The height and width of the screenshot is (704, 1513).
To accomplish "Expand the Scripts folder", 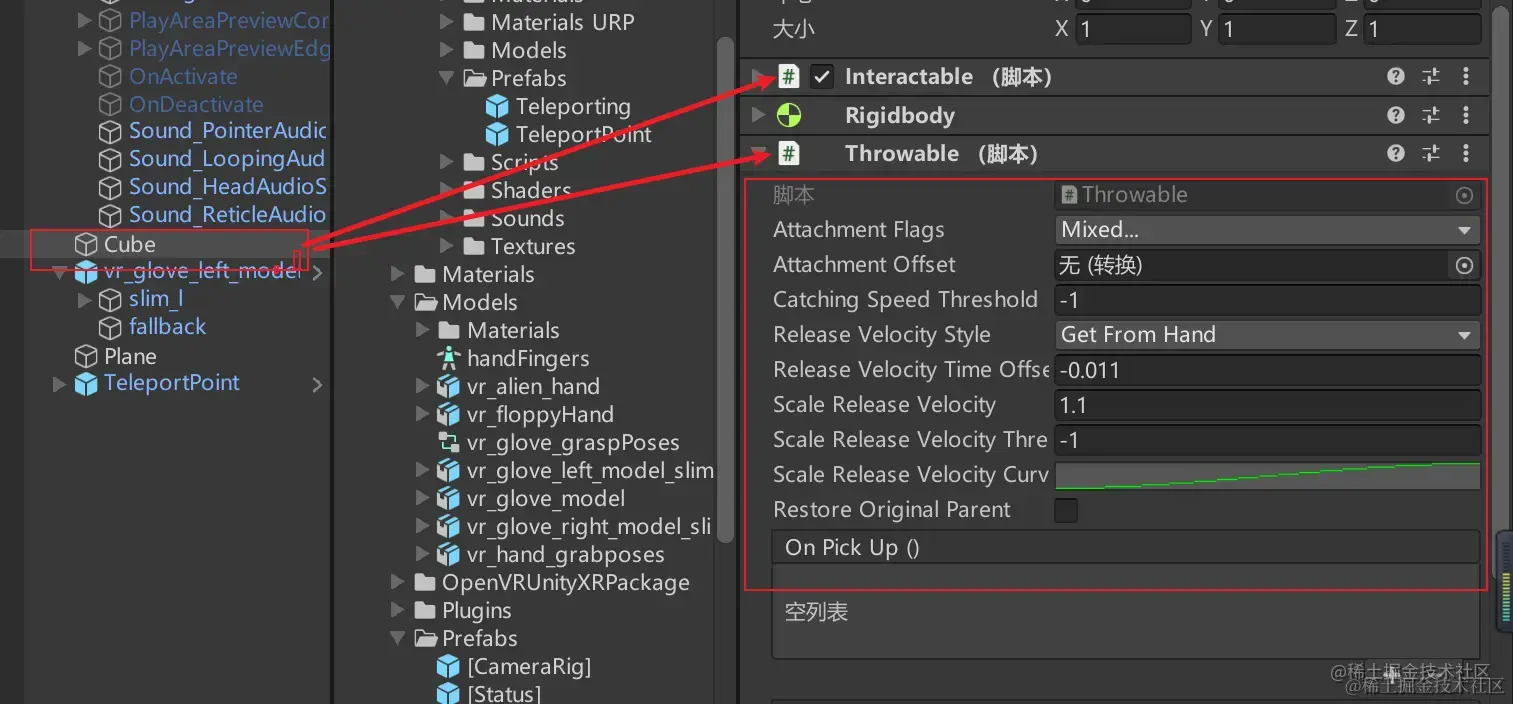I will click(447, 162).
